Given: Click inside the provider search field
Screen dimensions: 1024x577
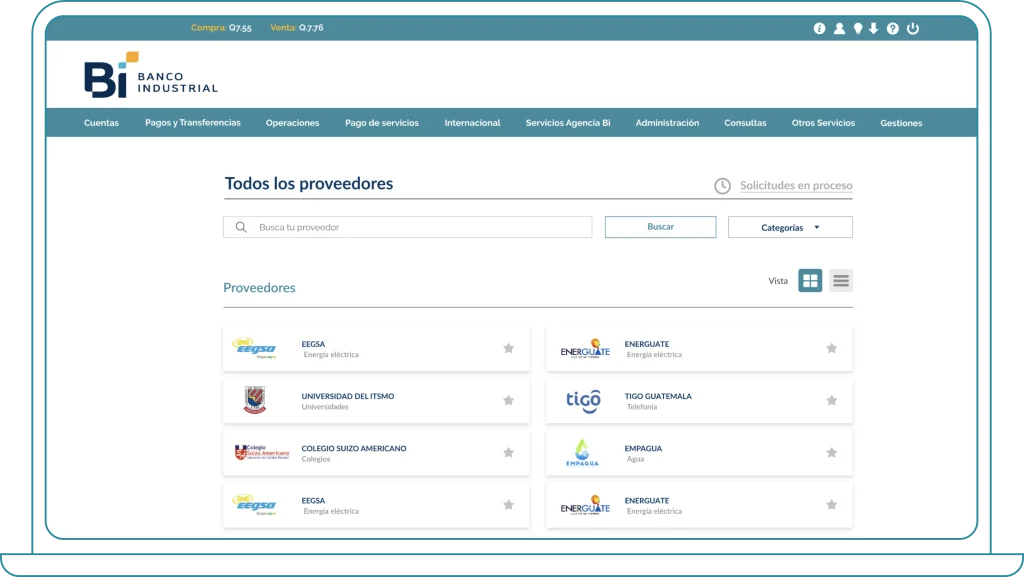Looking at the screenshot, I should point(400,227).
